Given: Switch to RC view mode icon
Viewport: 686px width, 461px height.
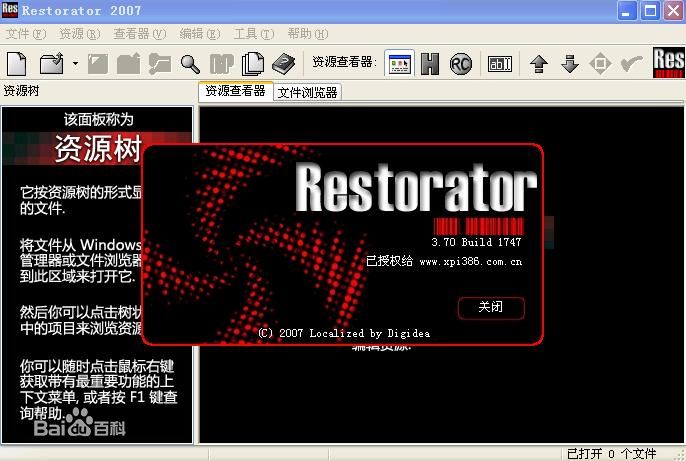Looking at the screenshot, I should pos(461,64).
